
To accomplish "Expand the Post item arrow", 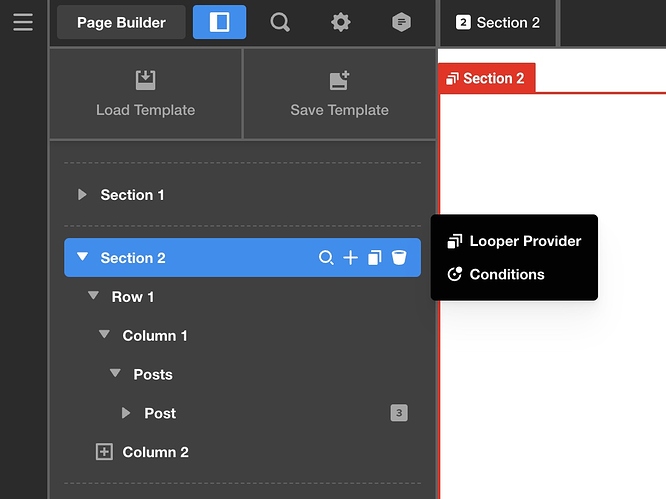I will tap(126, 413).
